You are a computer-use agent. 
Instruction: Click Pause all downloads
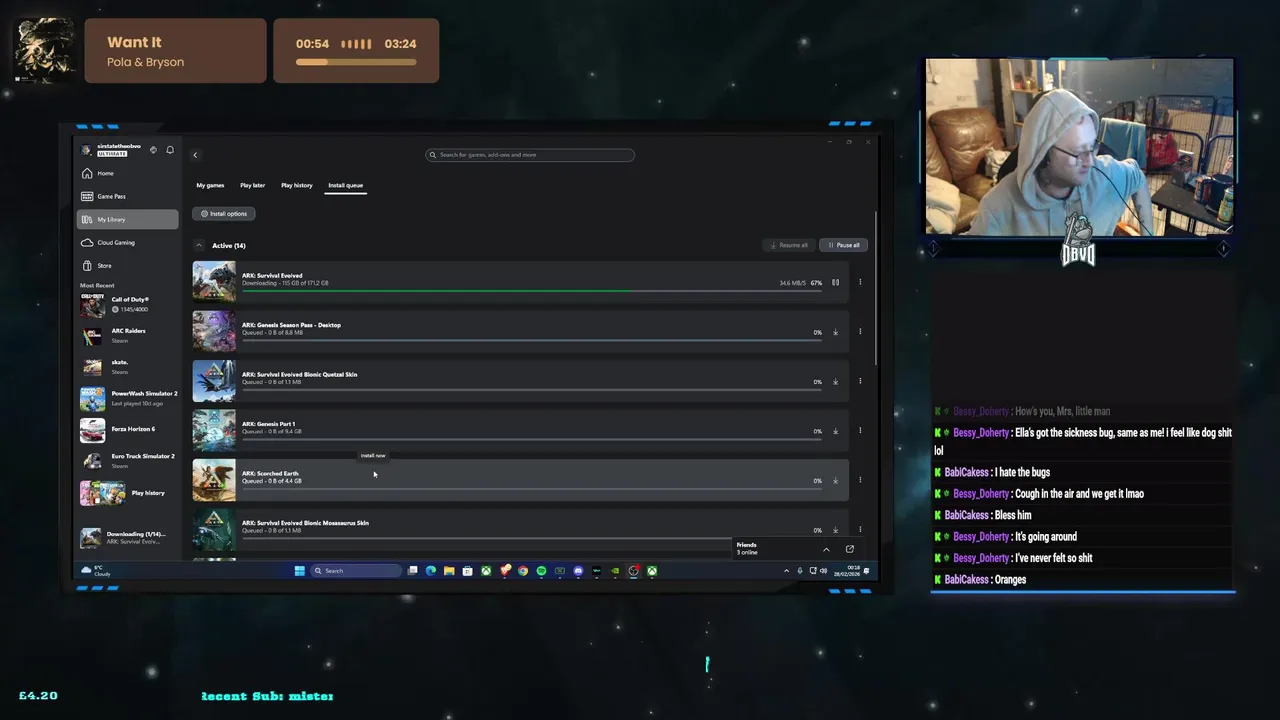[843, 245]
